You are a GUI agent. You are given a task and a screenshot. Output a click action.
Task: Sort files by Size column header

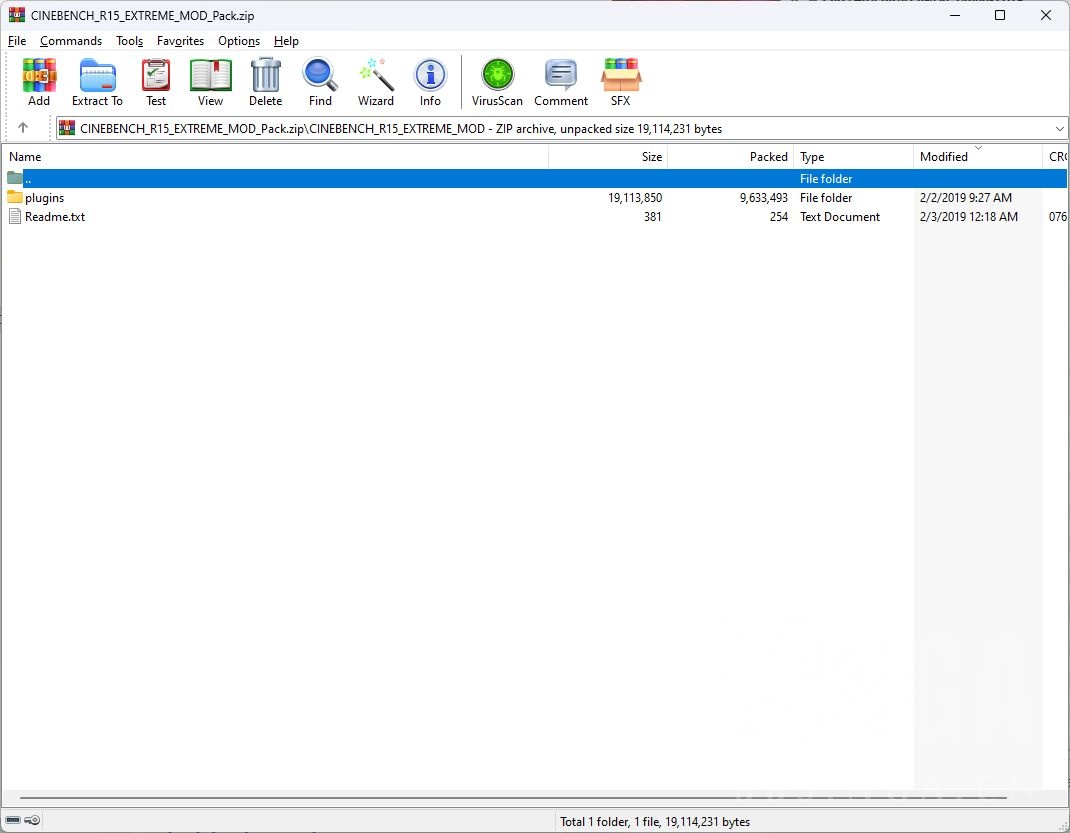click(651, 157)
